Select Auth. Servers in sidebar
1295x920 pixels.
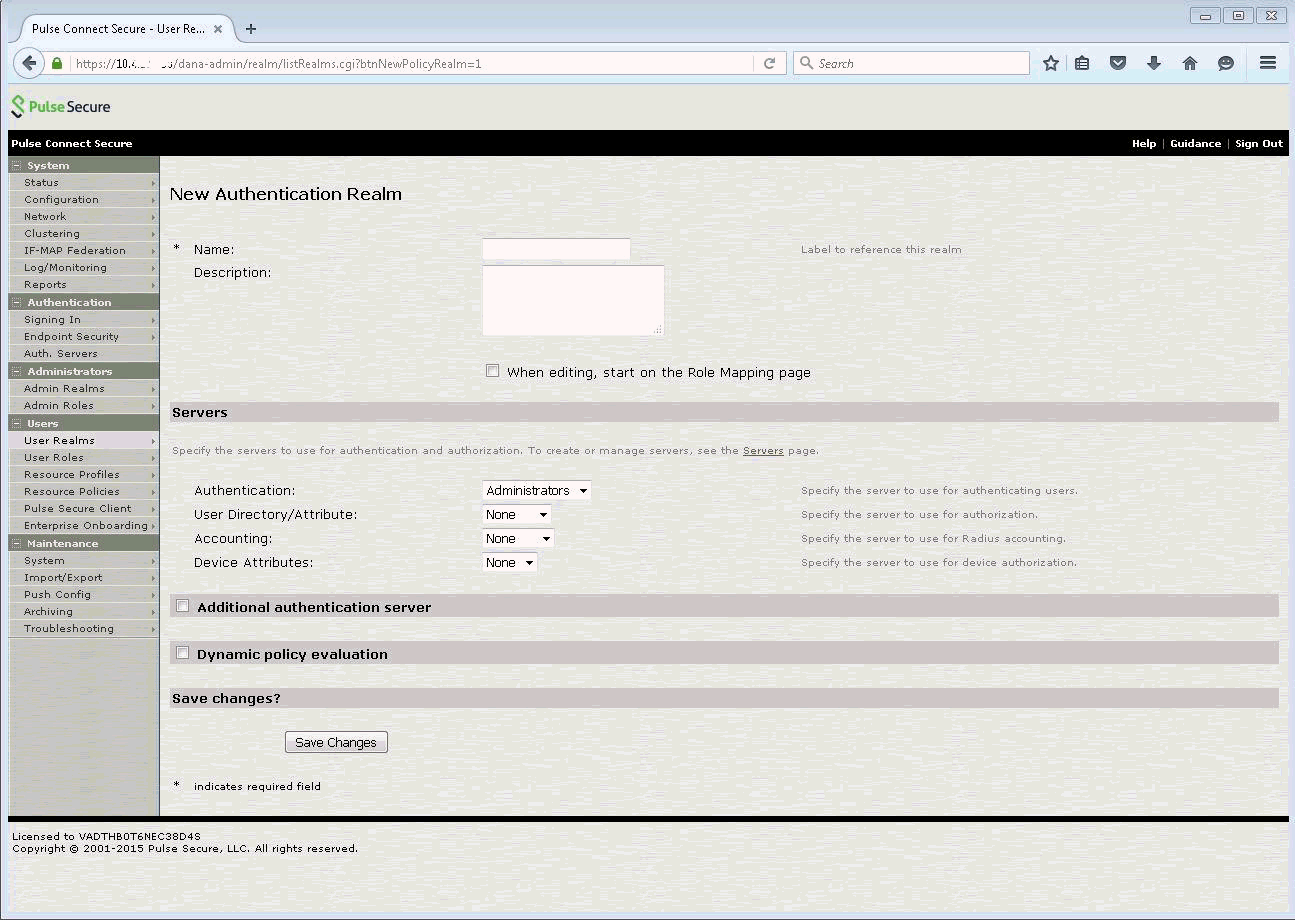[x=61, y=354]
